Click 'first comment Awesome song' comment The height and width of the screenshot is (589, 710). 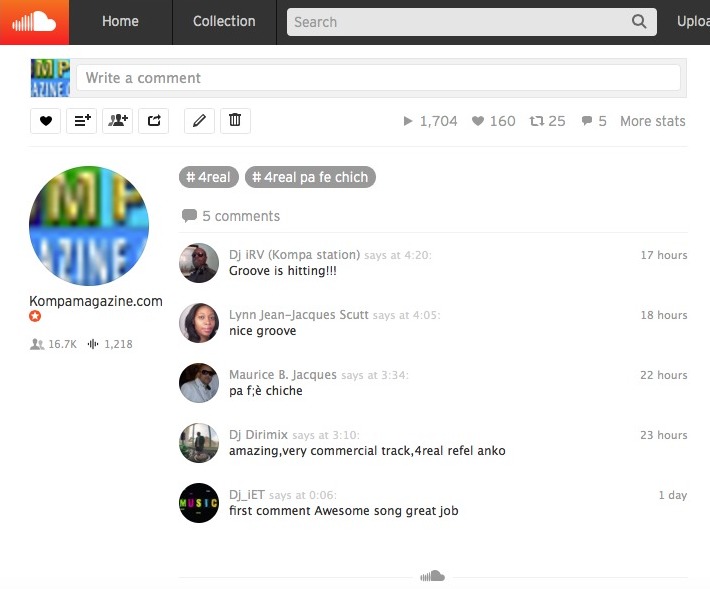344,511
